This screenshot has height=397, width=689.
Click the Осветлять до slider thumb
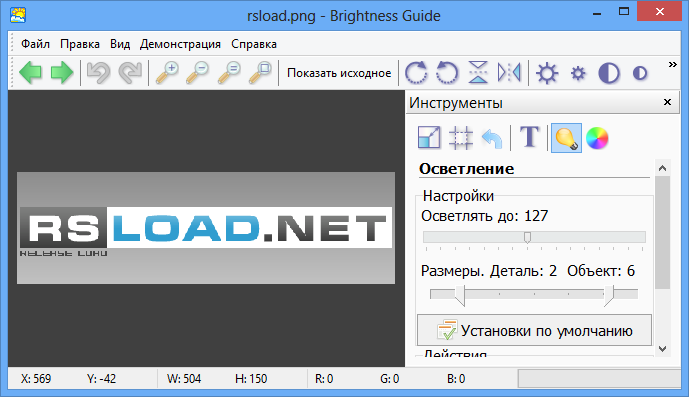click(x=527, y=238)
